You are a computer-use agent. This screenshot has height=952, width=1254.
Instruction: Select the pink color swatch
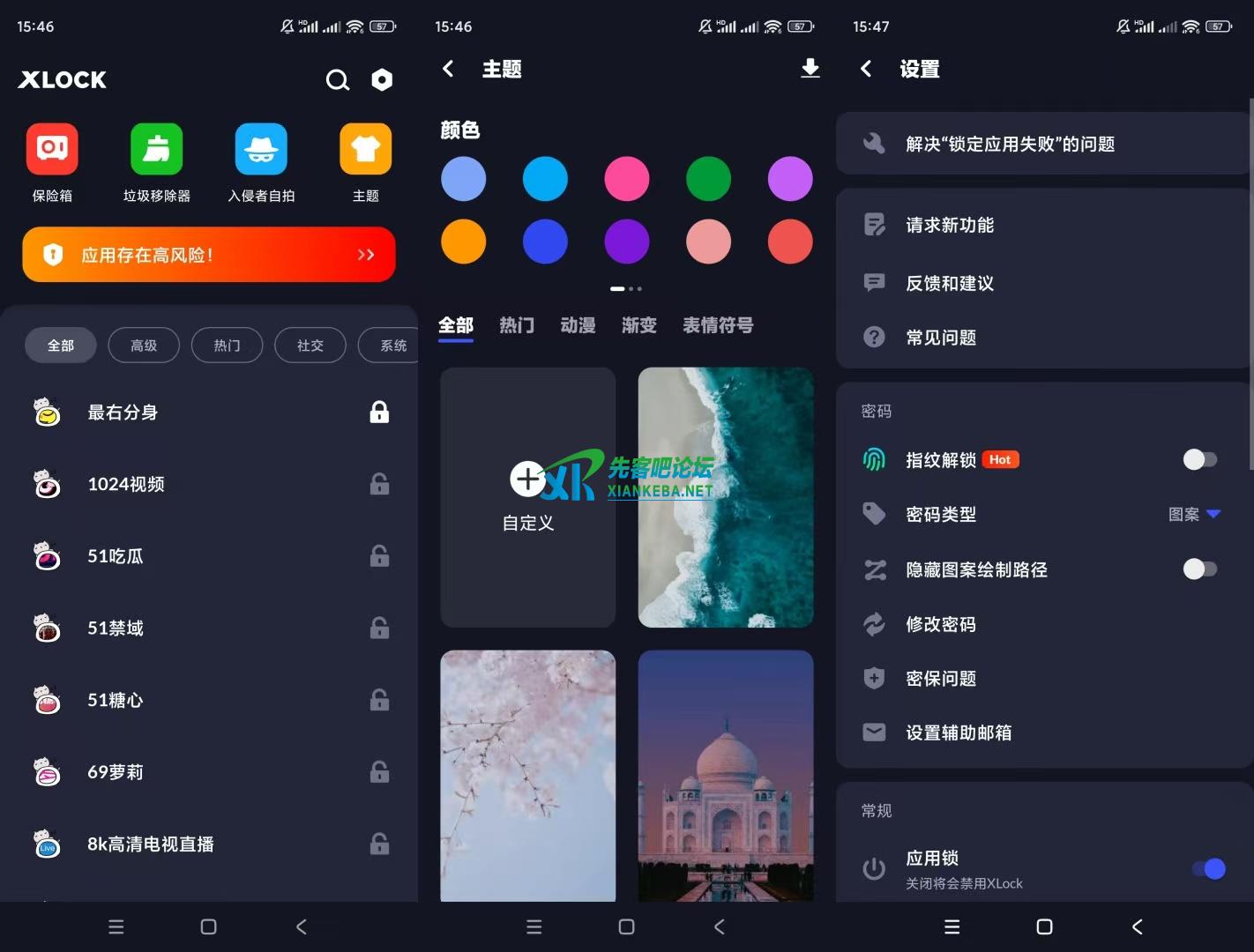click(x=626, y=178)
